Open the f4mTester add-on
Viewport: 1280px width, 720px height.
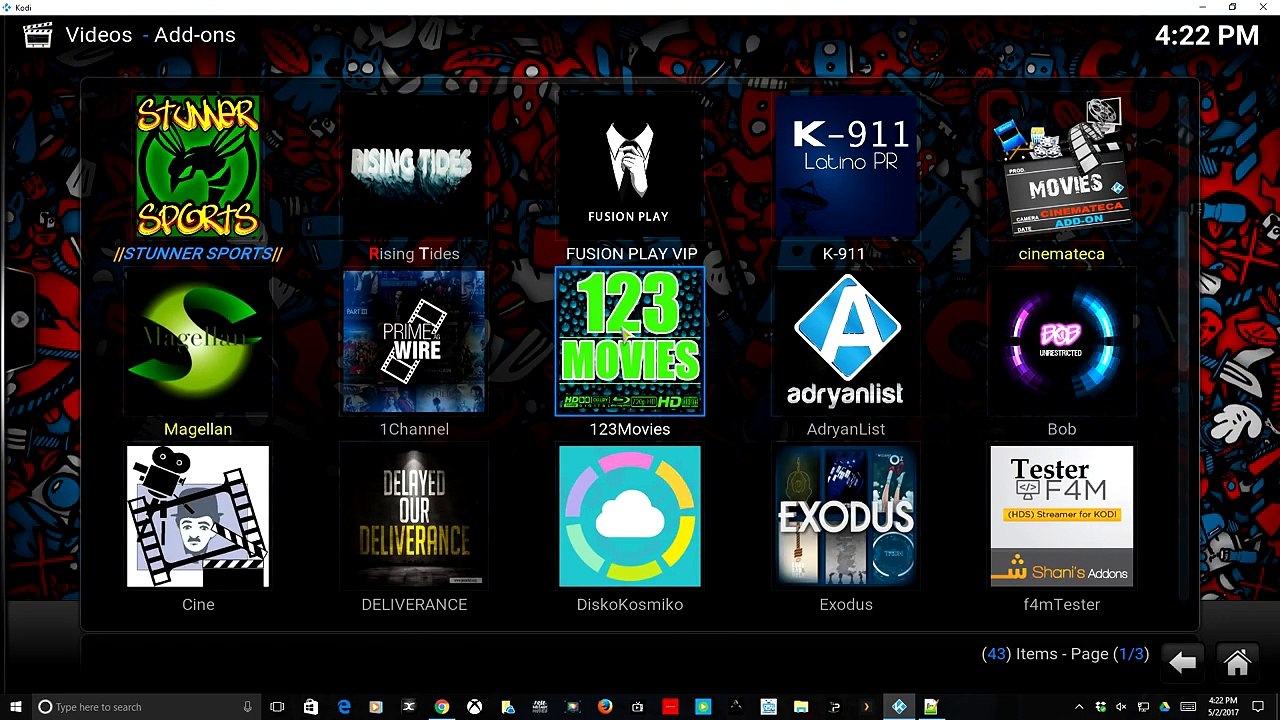point(1062,517)
